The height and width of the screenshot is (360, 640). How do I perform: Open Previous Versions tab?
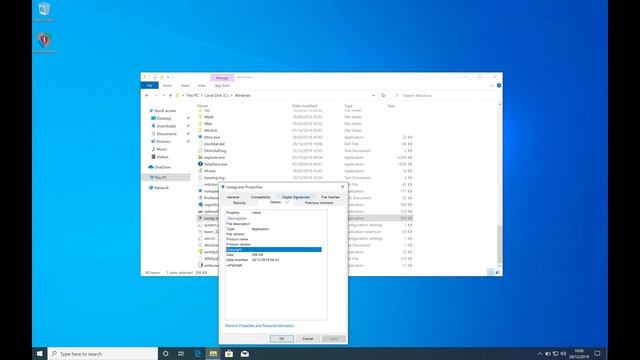(x=319, y=203)
